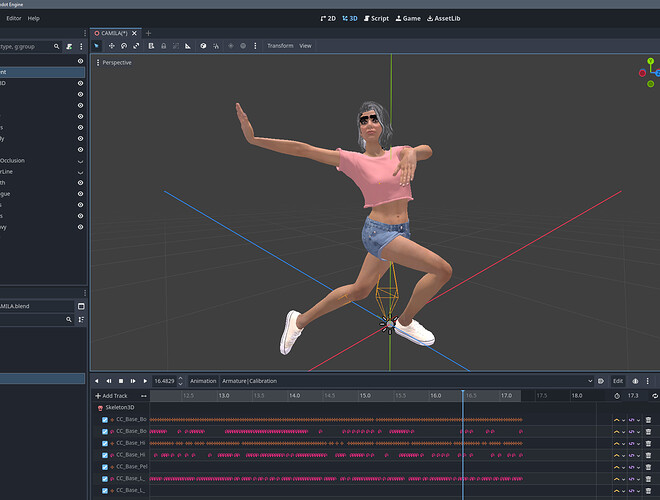Click the FileSystem sort files icon

pyautogui.click(x=81, y=320)
